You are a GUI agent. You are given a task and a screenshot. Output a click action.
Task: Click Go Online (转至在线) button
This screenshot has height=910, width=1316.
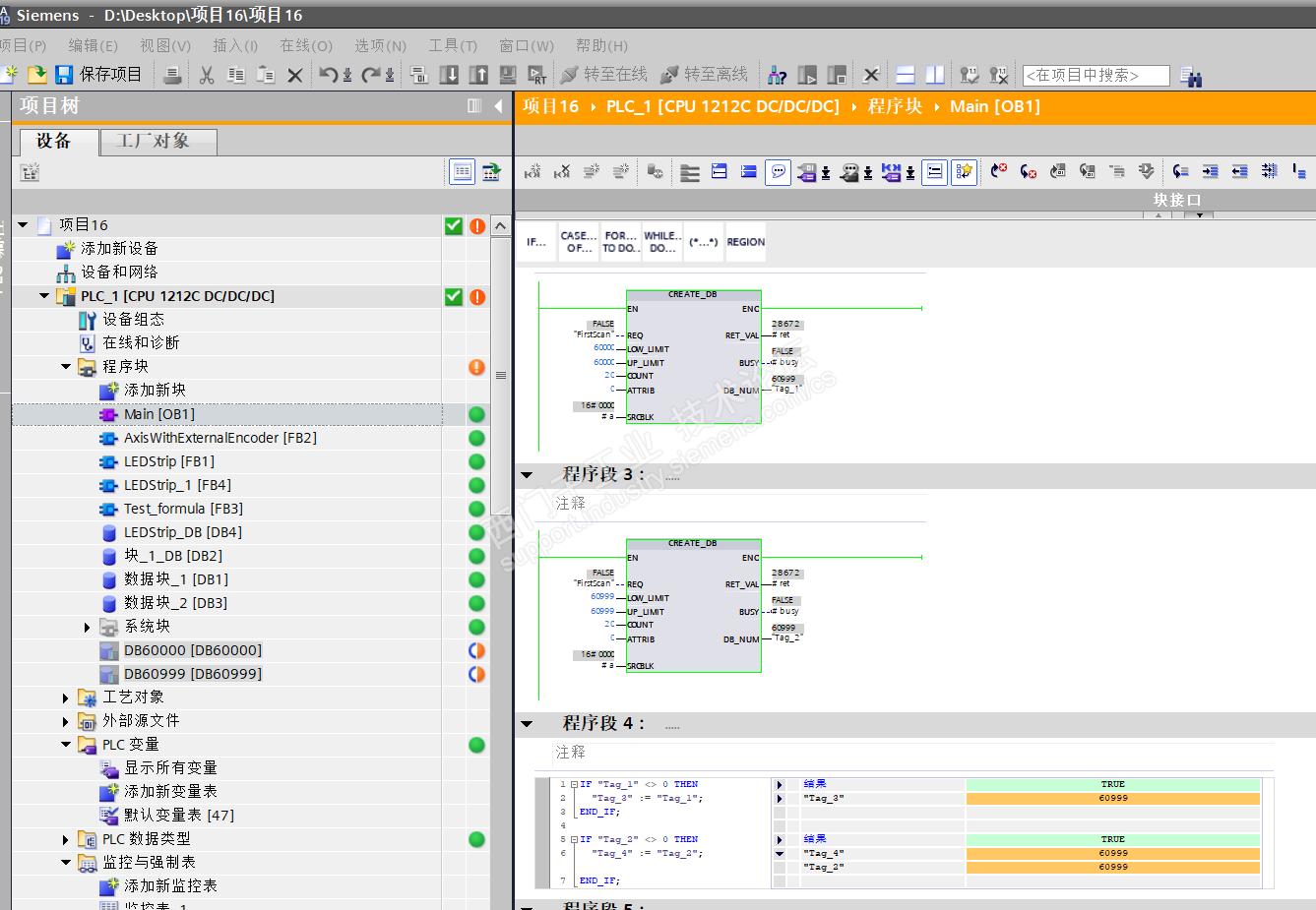click(603, 75)
